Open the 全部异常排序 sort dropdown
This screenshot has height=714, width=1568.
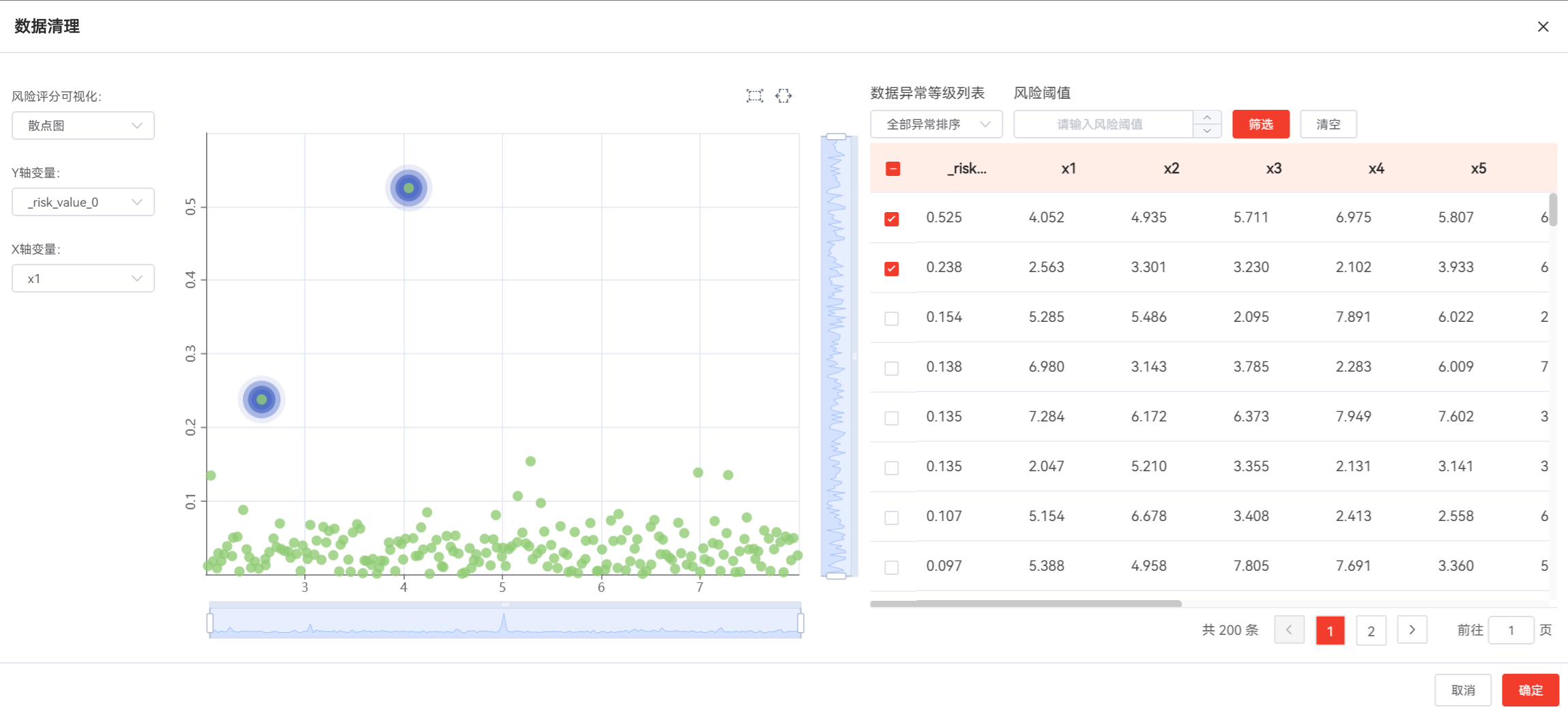coord(936,124)
